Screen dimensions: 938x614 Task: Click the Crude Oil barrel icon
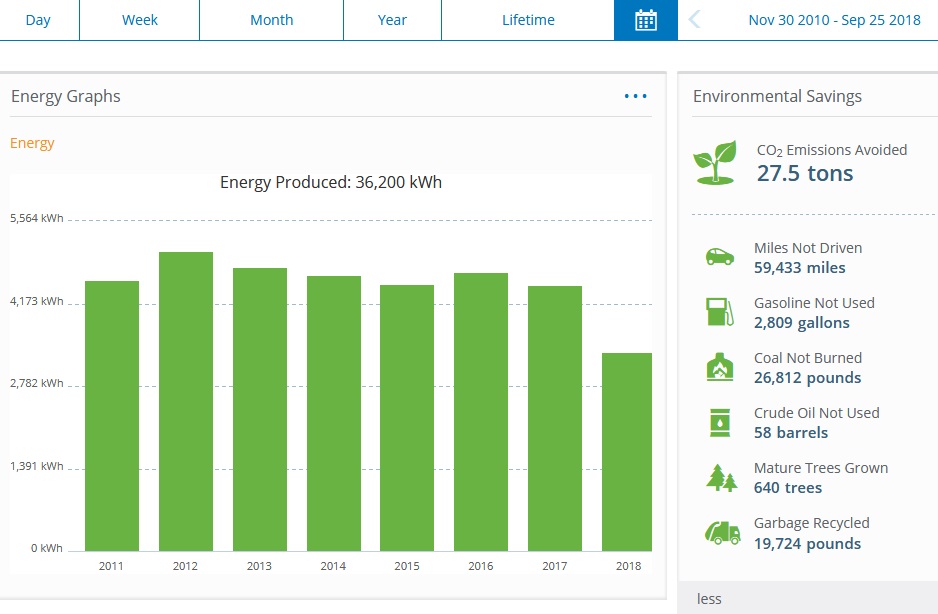[x=720, y=422]
